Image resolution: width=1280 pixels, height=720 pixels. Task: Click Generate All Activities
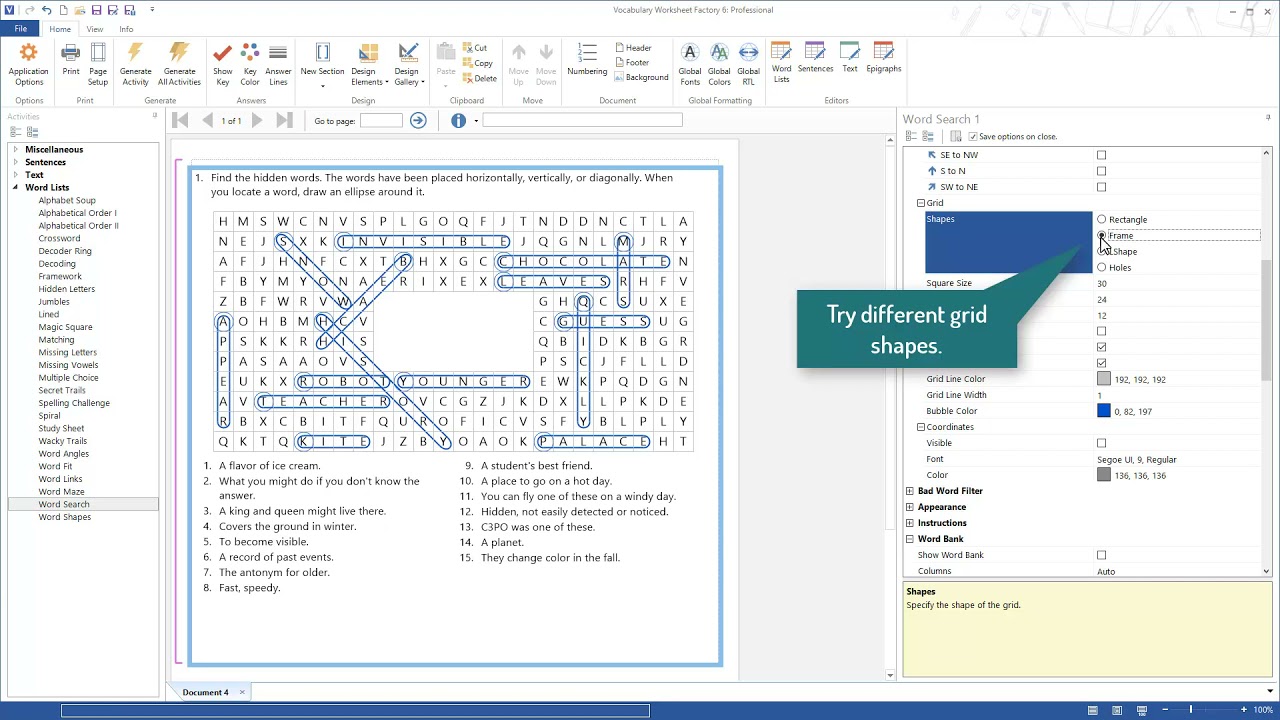click(179, 64)
